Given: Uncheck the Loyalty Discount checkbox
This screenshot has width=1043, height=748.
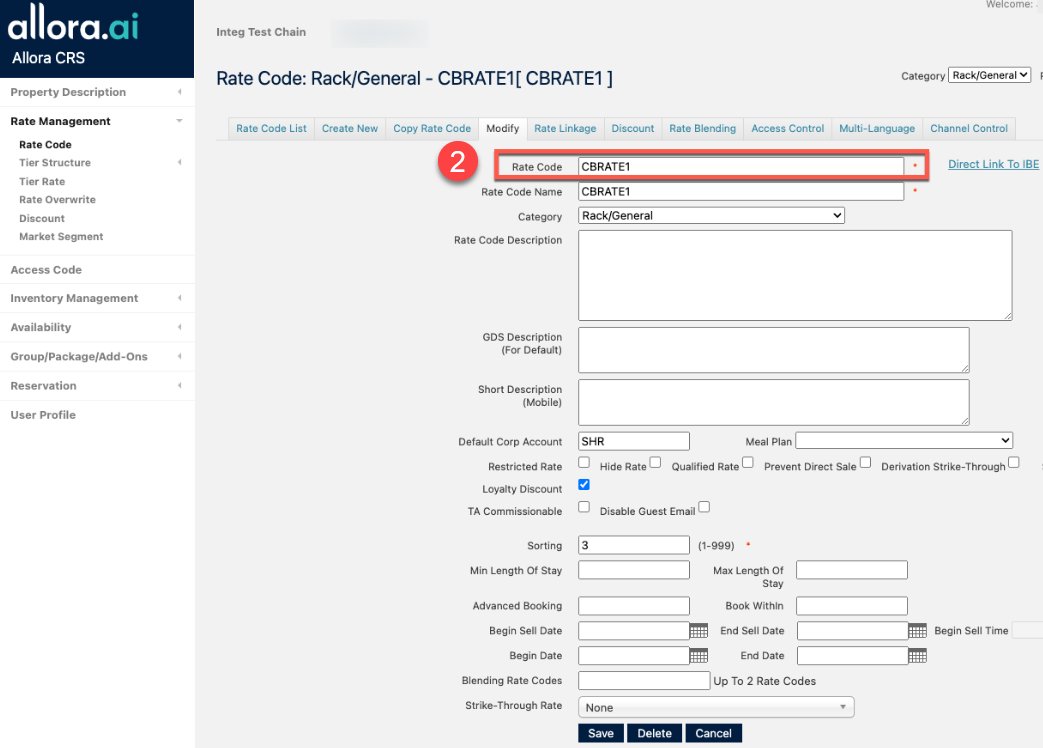Looking at the screenshot, I should 584,485.
